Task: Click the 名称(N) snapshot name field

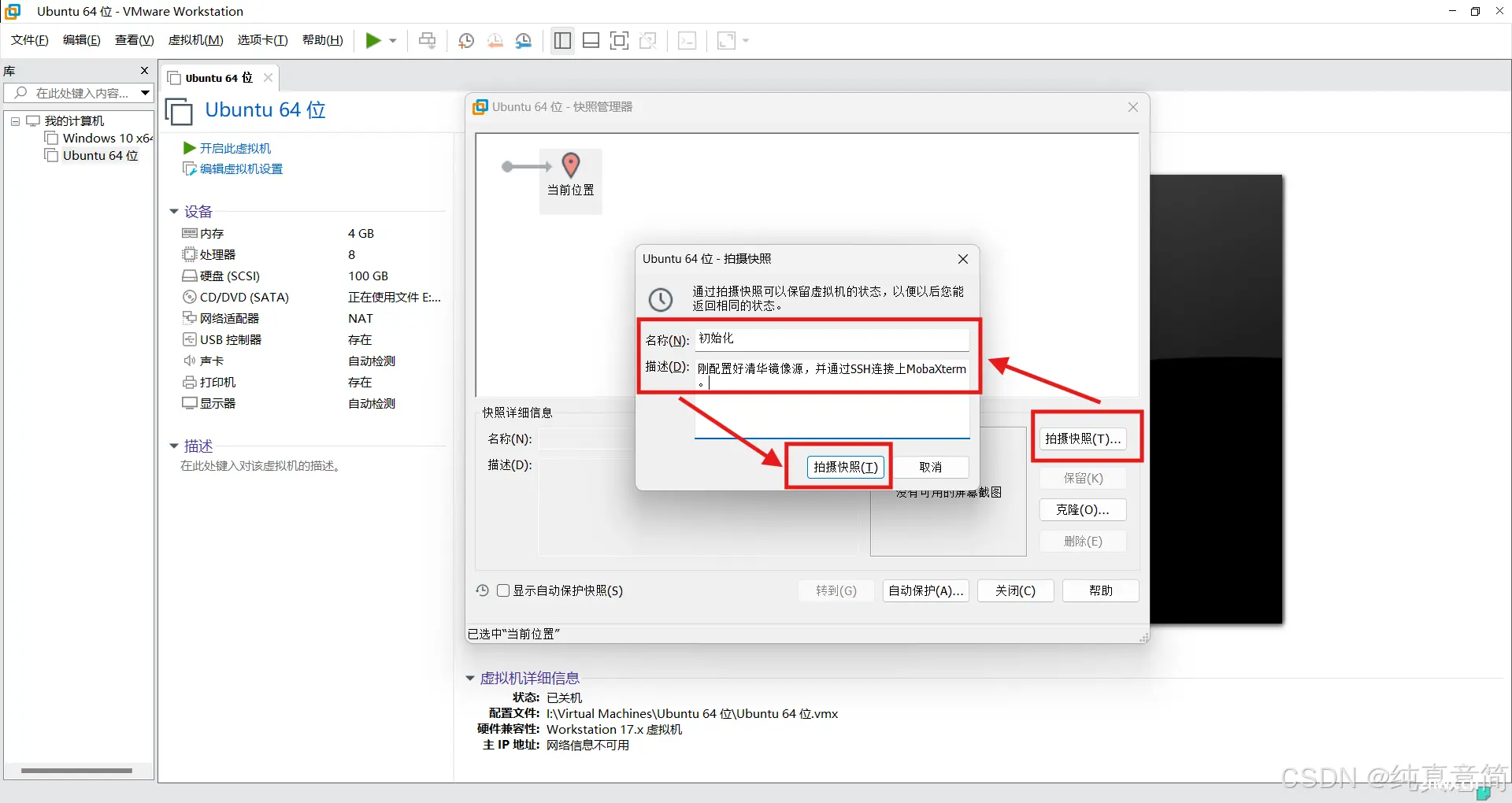Action: pyautogui.click(x=832, y=339)
